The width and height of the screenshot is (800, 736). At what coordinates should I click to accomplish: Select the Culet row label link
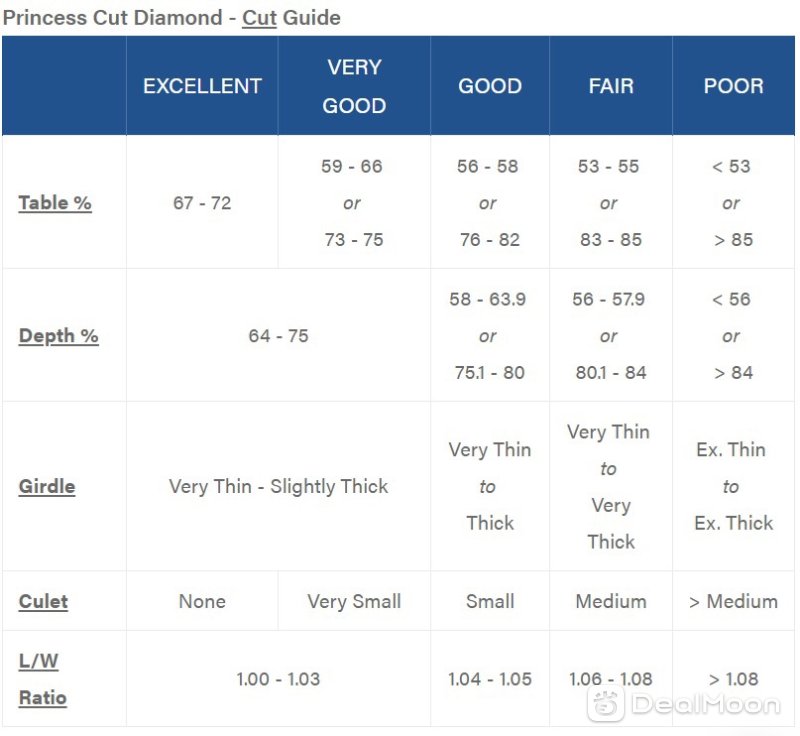pyautogui.click(x=43, y=601)
